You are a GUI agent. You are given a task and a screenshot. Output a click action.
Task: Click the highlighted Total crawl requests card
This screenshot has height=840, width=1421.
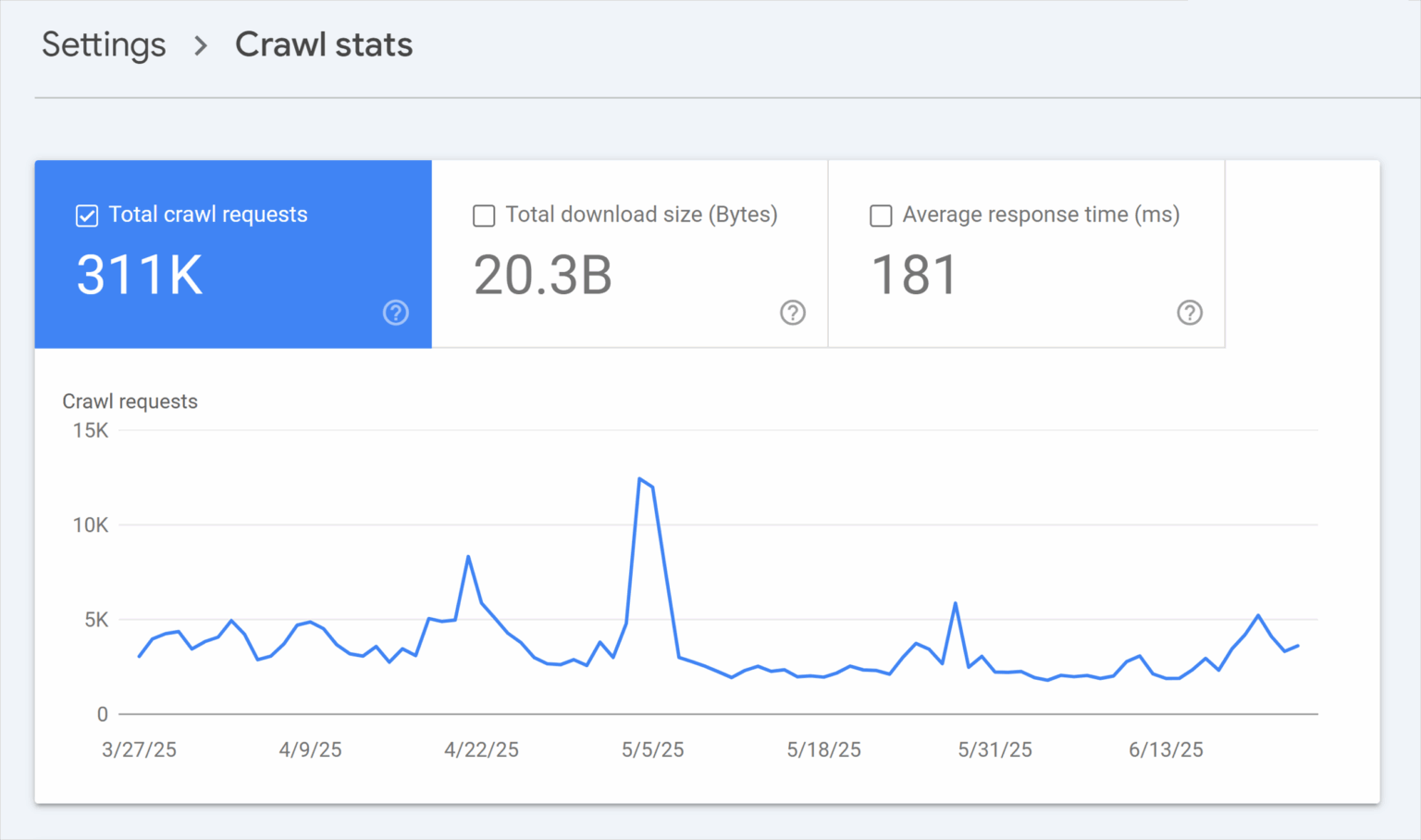coord(232,254)
